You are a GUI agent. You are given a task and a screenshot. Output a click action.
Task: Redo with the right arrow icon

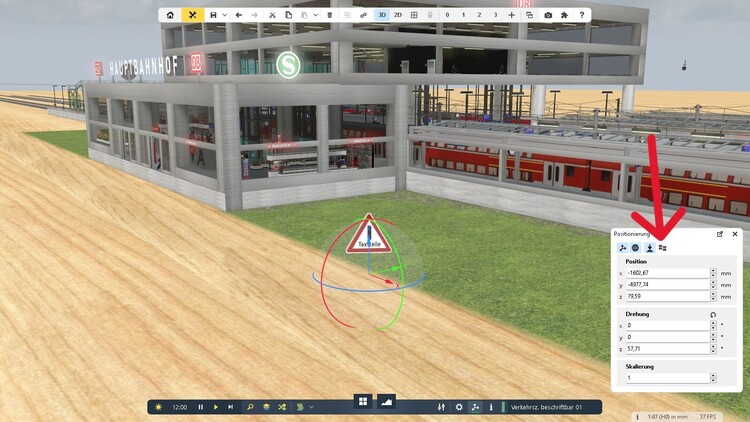[254, 15]
